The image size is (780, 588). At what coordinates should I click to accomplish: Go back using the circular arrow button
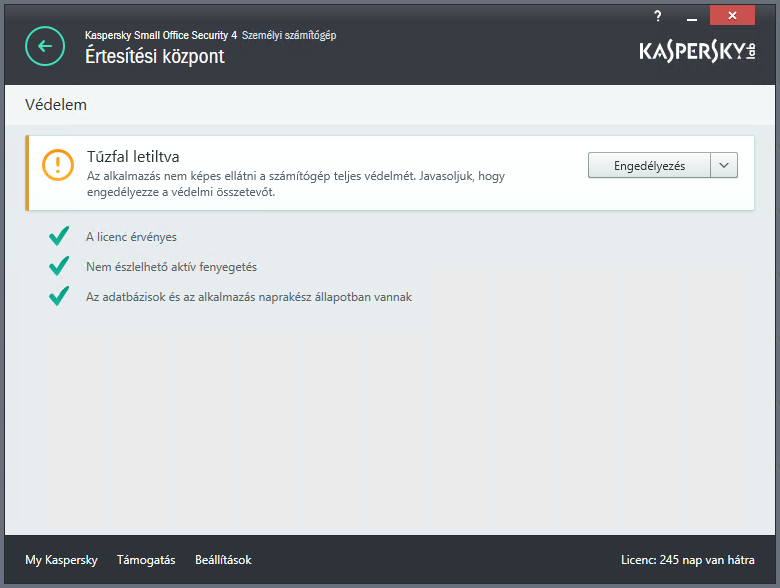coord(45,46)
